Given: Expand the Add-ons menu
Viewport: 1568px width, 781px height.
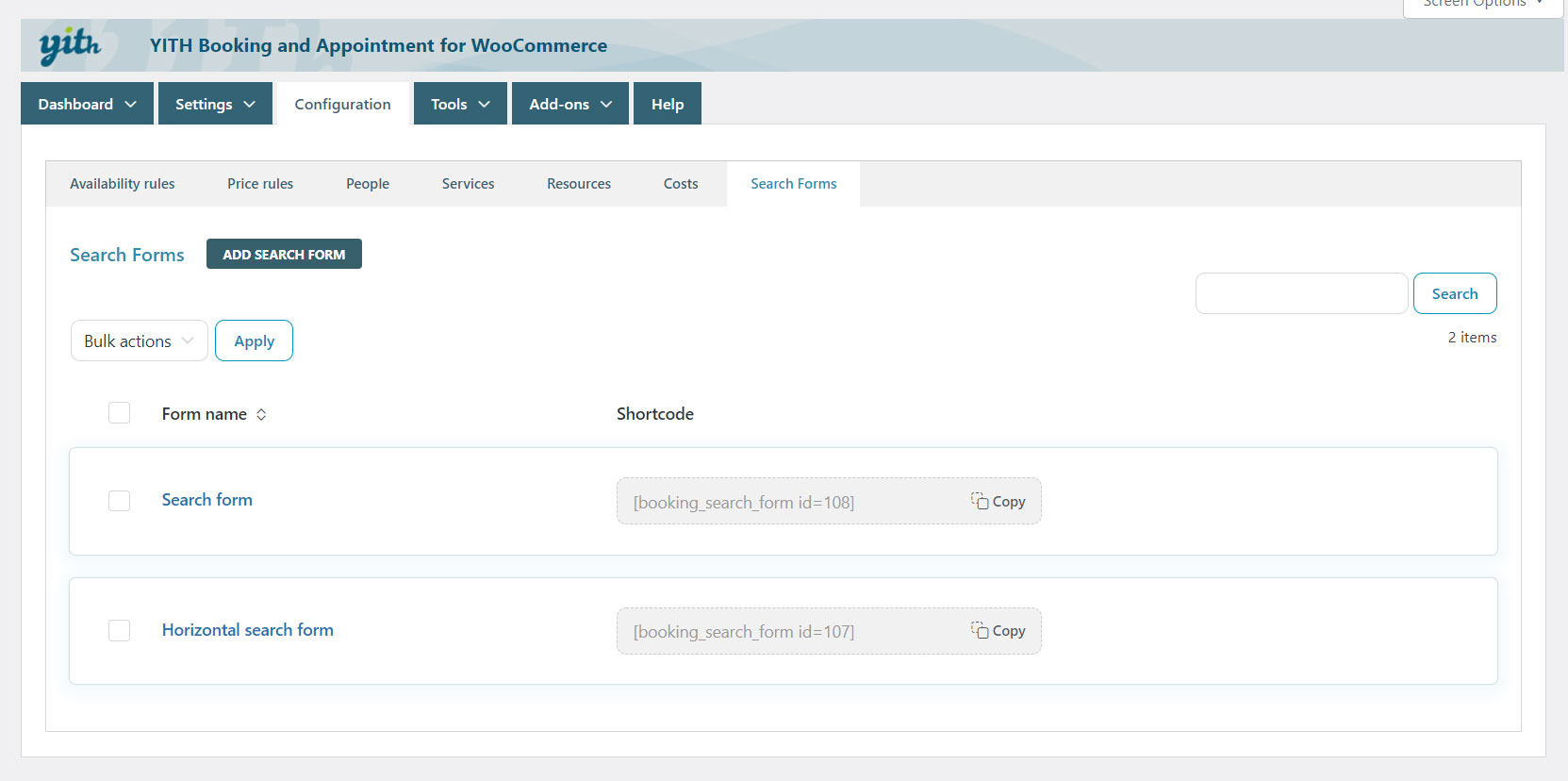Looking at the screenshot, I should [570, 104].
